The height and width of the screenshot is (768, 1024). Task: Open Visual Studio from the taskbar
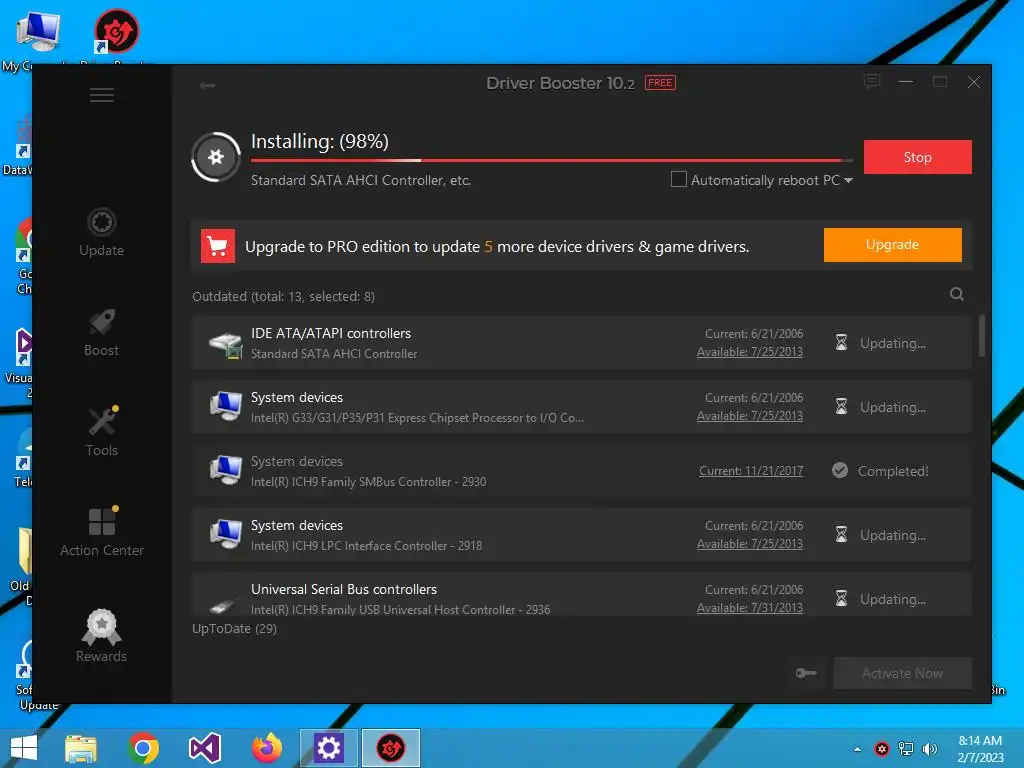pos(204,748)
